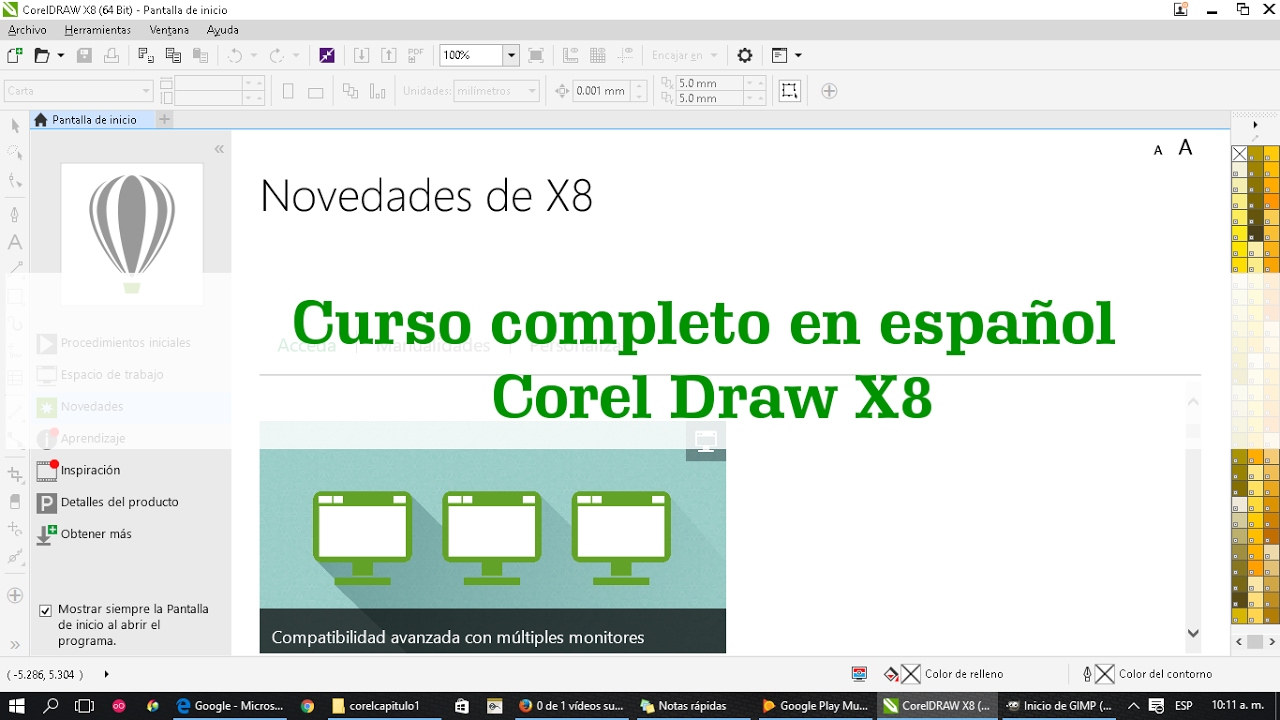Screen dimensions: 1280x720
Task: Select the smaller A text size
Action: (x=1158, y=150)
